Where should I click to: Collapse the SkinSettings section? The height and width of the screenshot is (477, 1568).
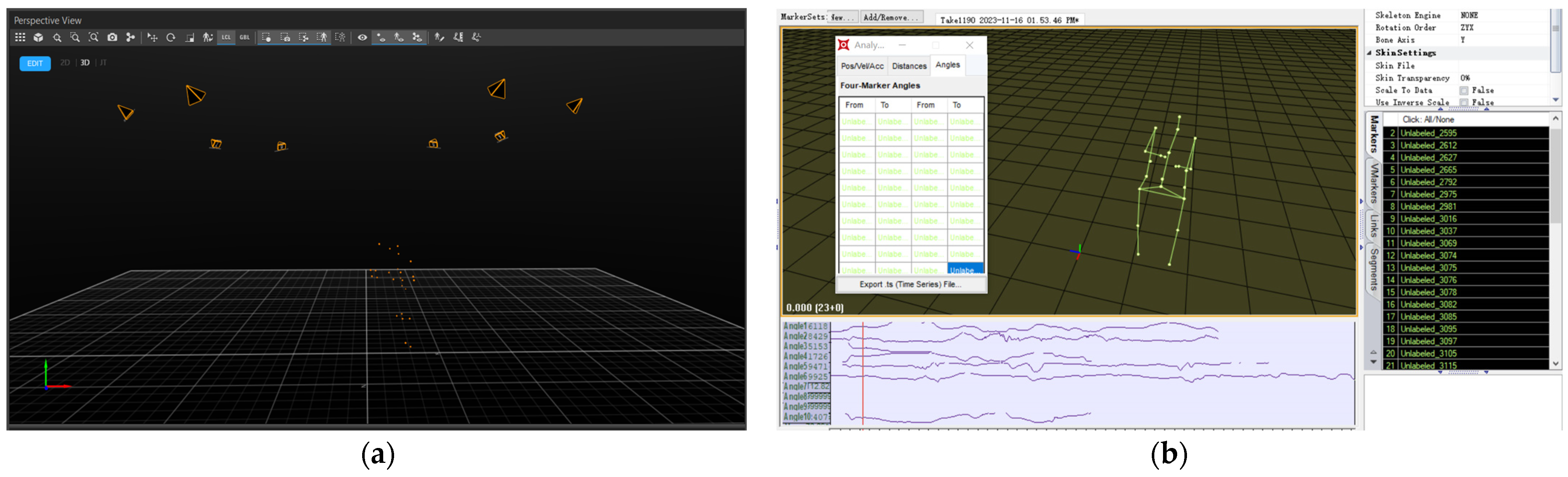tap(1370, 53)
